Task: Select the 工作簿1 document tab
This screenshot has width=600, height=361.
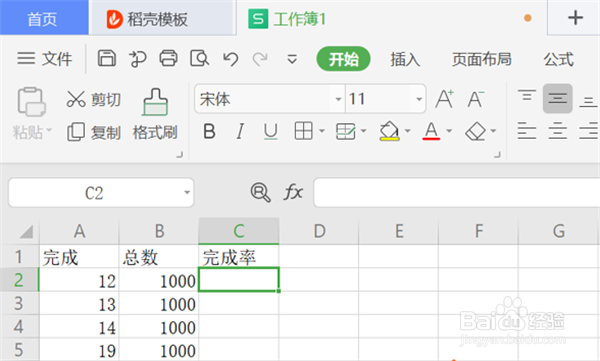Action: [392, 18]
